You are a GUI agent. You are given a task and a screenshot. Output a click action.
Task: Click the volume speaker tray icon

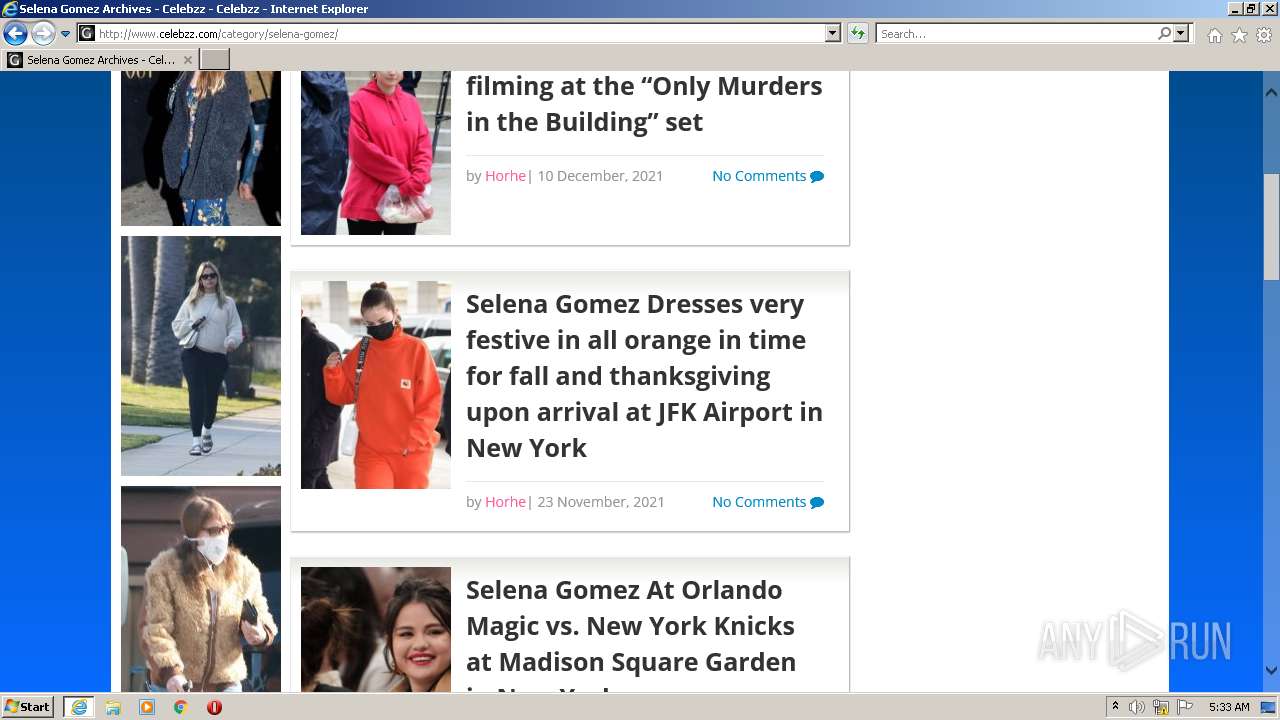point(1137,707)
